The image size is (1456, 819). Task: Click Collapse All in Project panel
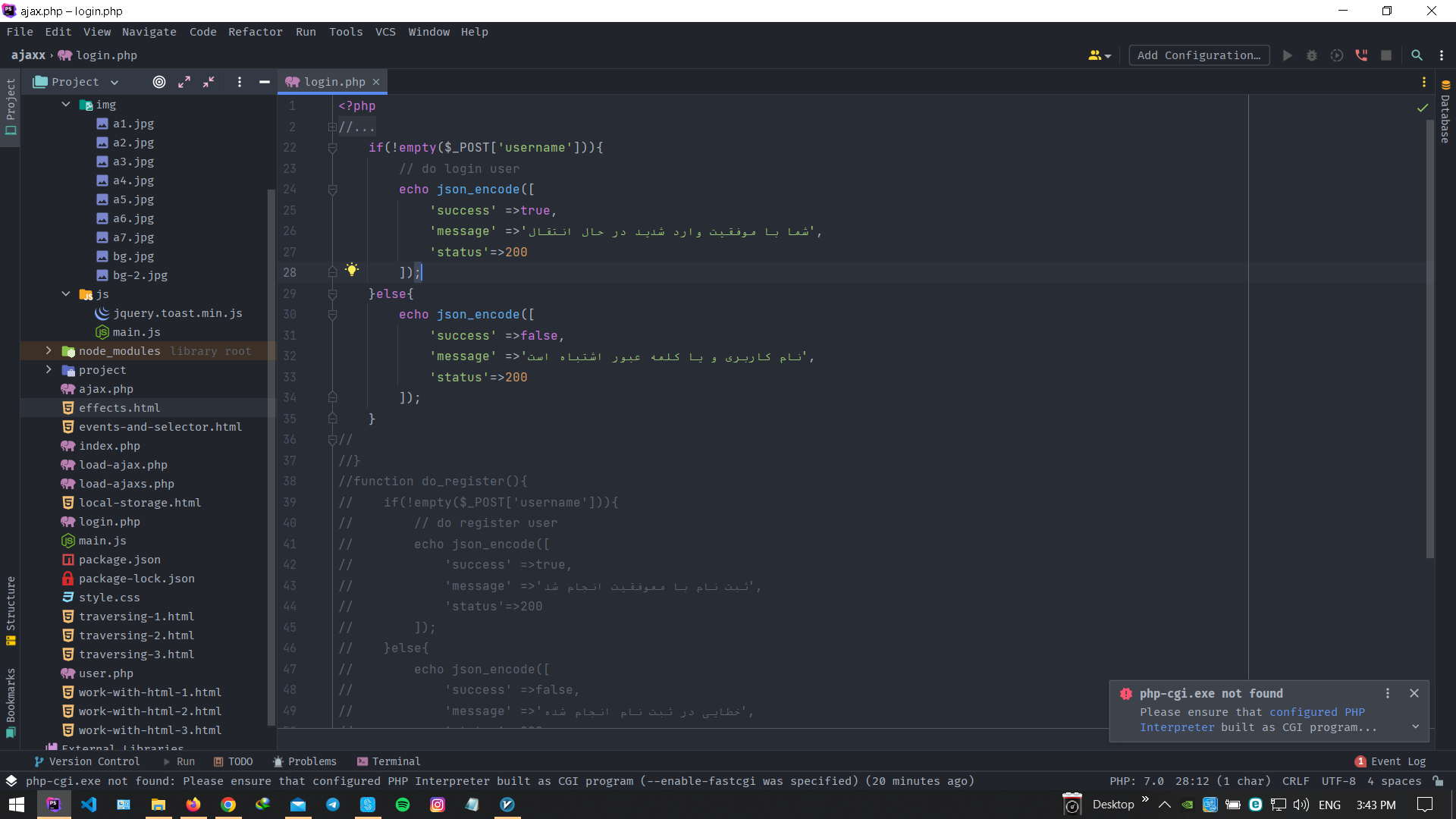[x=209, y=82]
